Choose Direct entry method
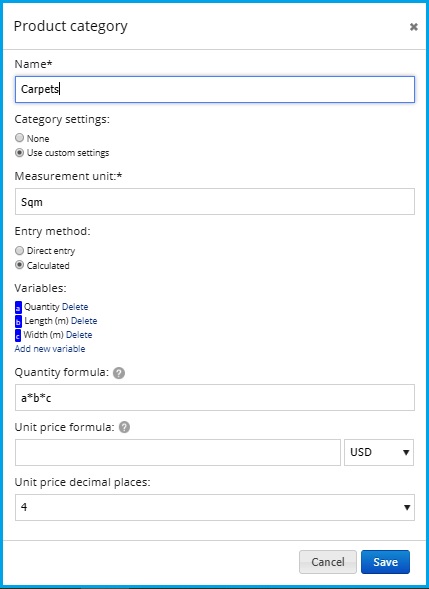429x589 pixels. [x=19, y=251]
